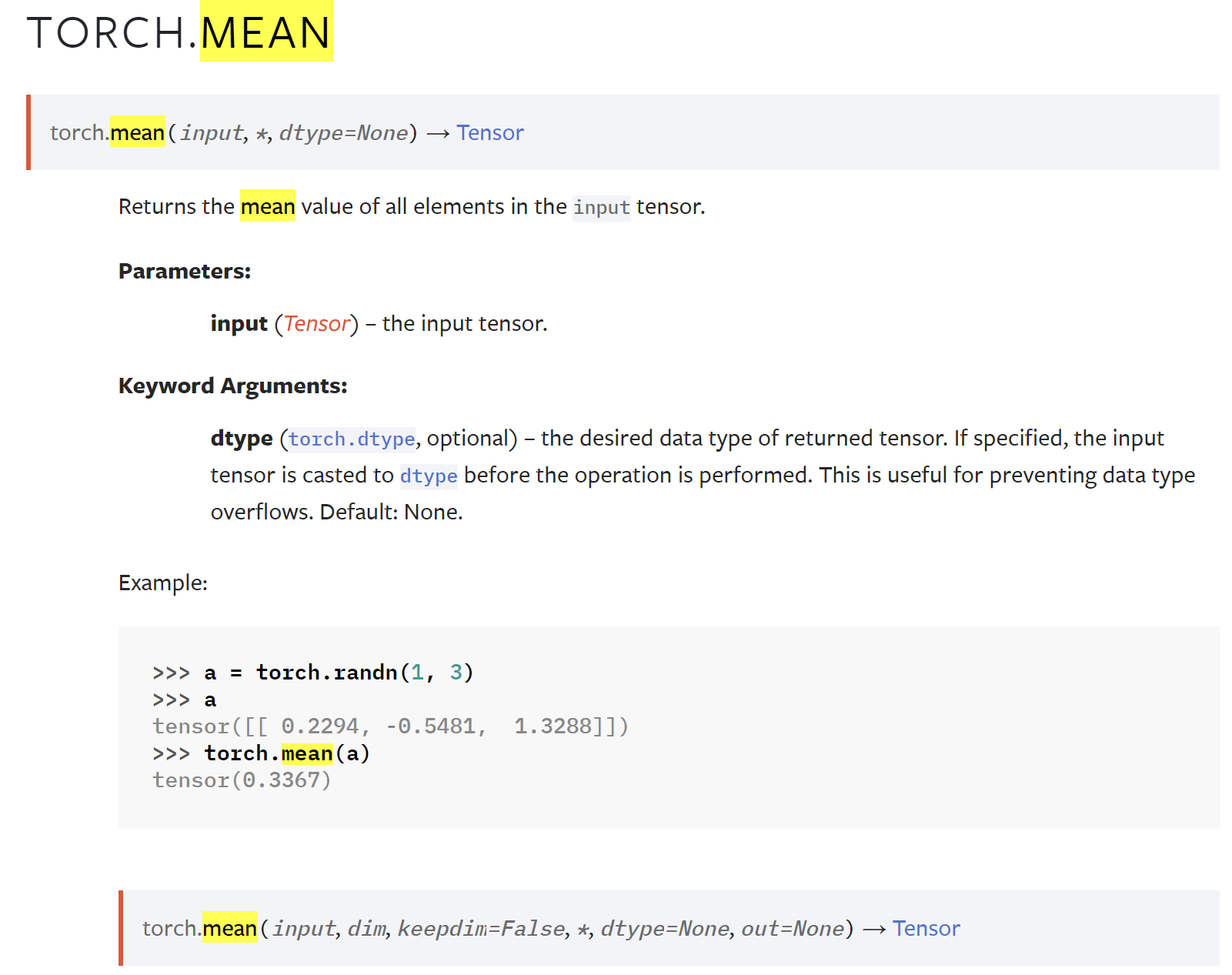The width and height of the screenshot is (1232, 975).
Task: Click the bold 'input' parameter name
Action: point(239,323)
